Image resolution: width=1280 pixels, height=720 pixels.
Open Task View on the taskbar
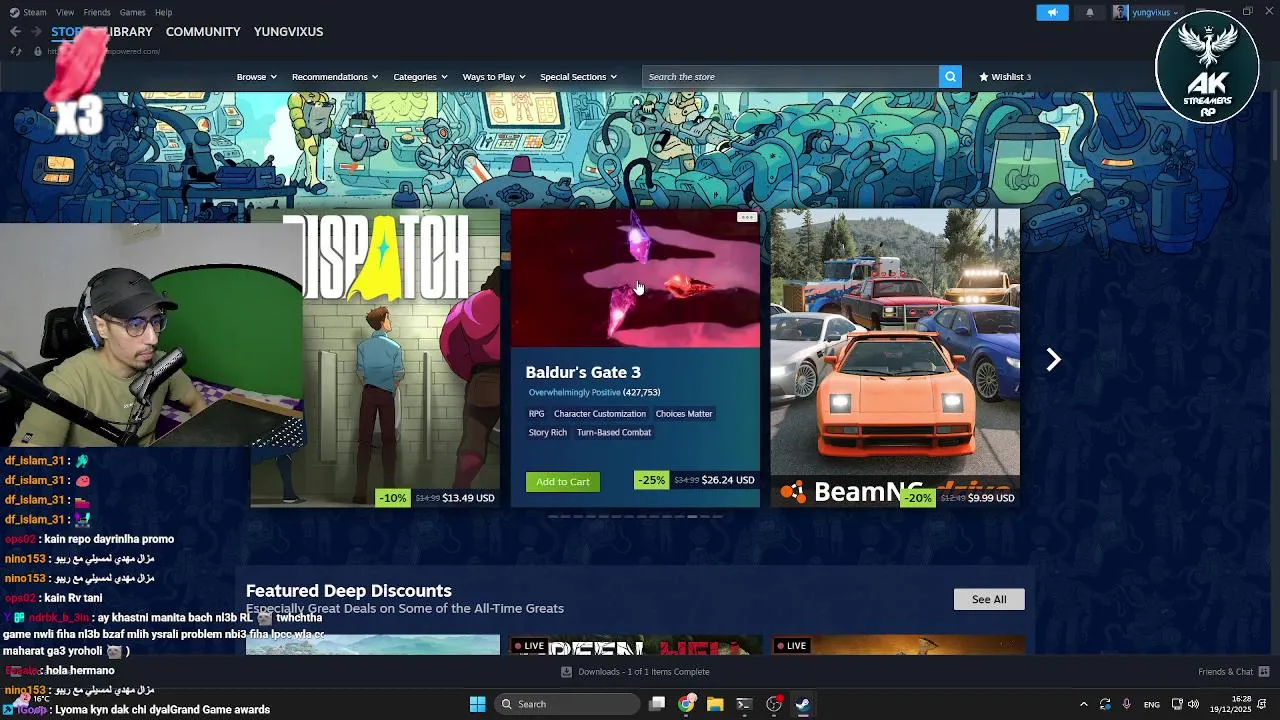pos(657,704)
